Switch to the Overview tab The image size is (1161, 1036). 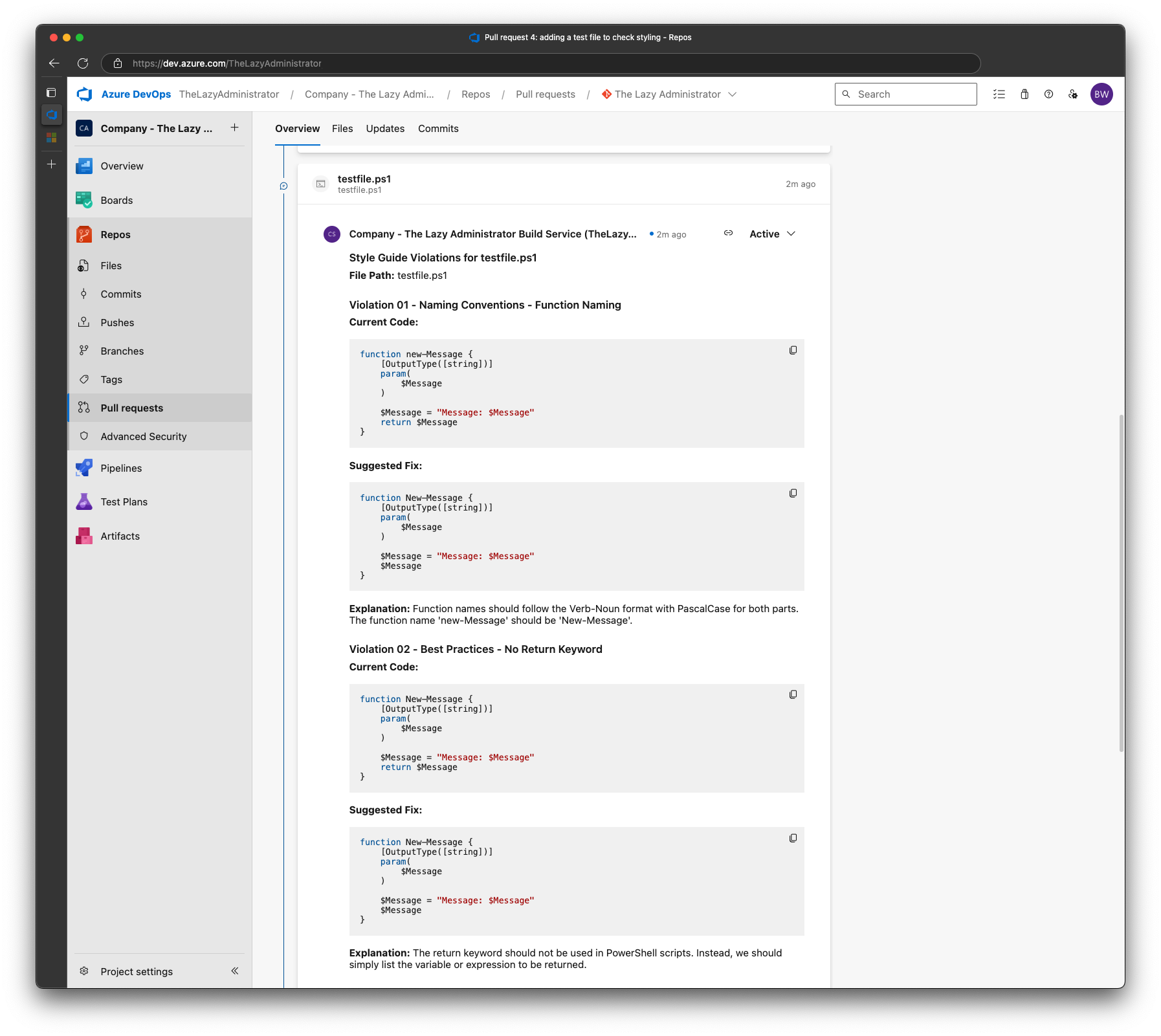point(297,129)
